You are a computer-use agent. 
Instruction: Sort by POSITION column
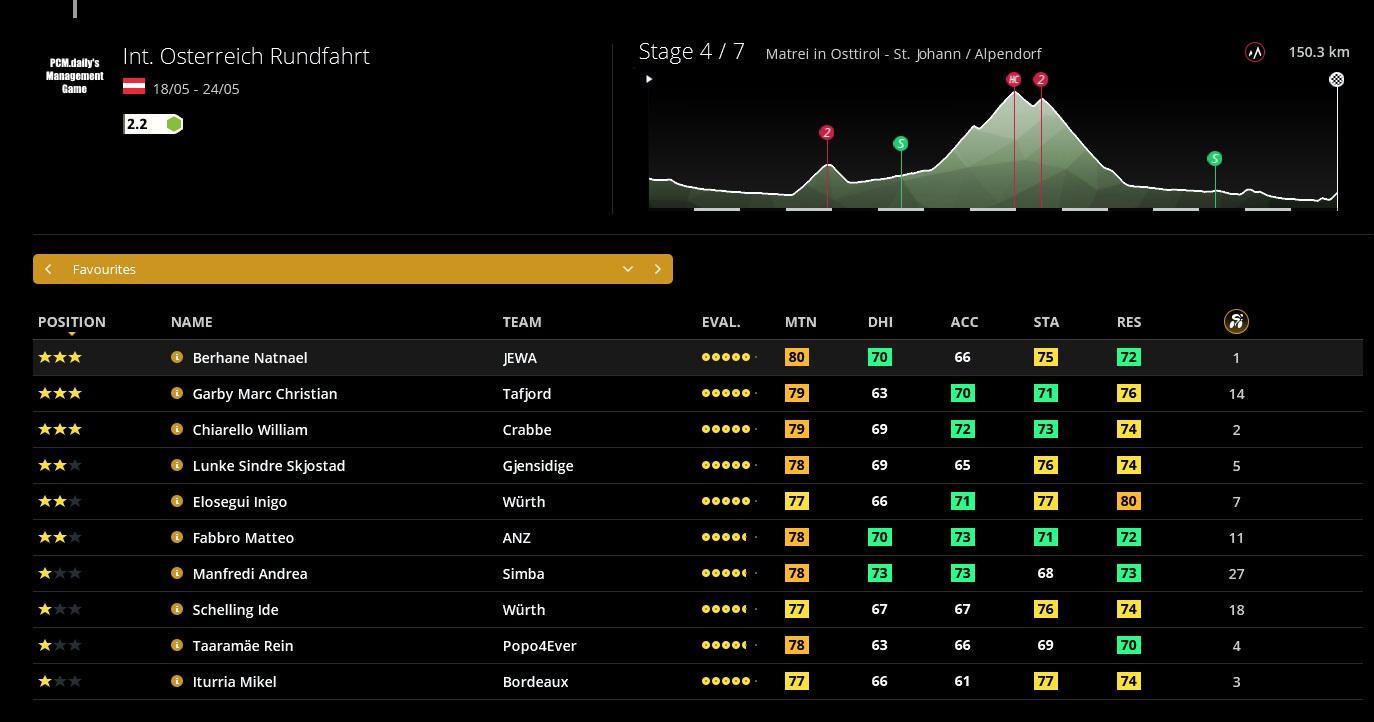point(72,322)
